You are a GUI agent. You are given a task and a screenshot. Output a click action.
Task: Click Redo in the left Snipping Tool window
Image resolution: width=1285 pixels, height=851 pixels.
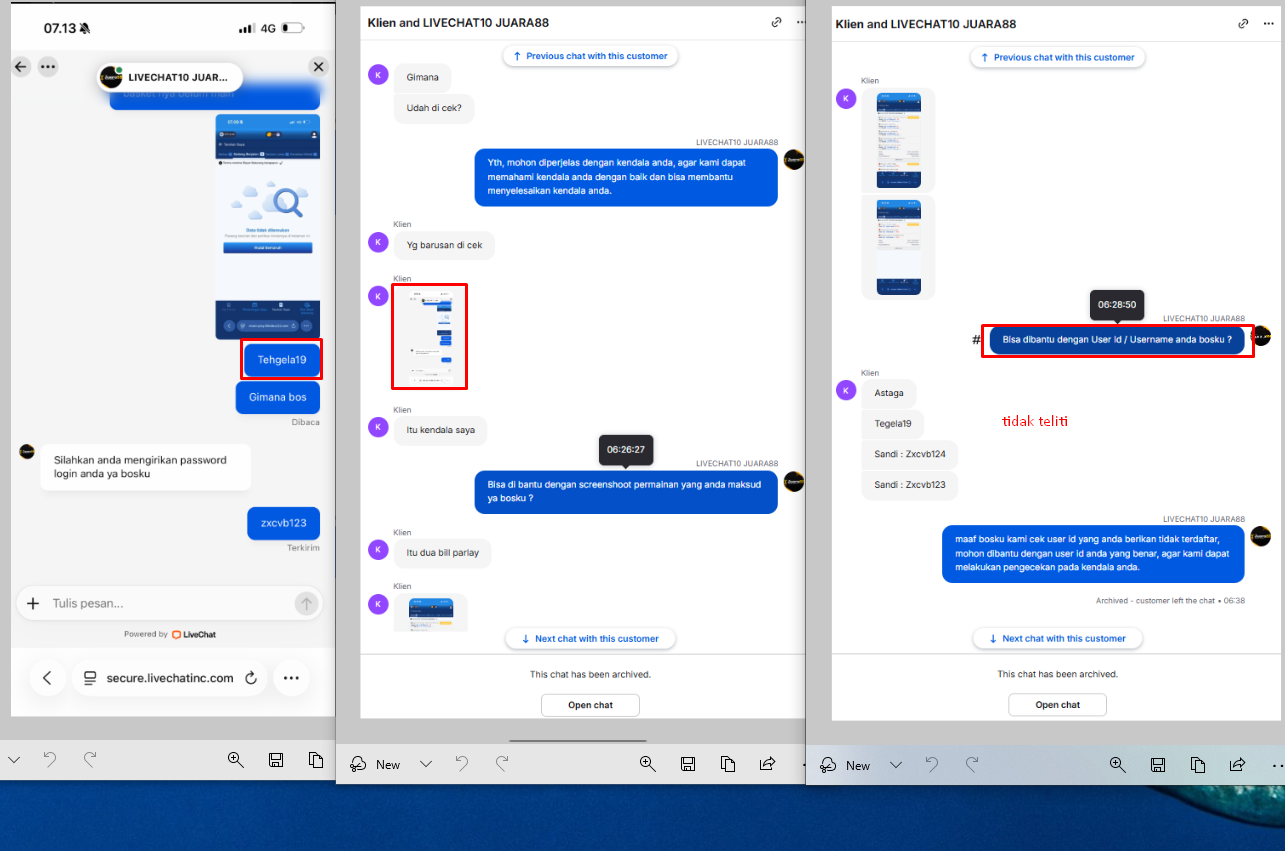[89, 760]
